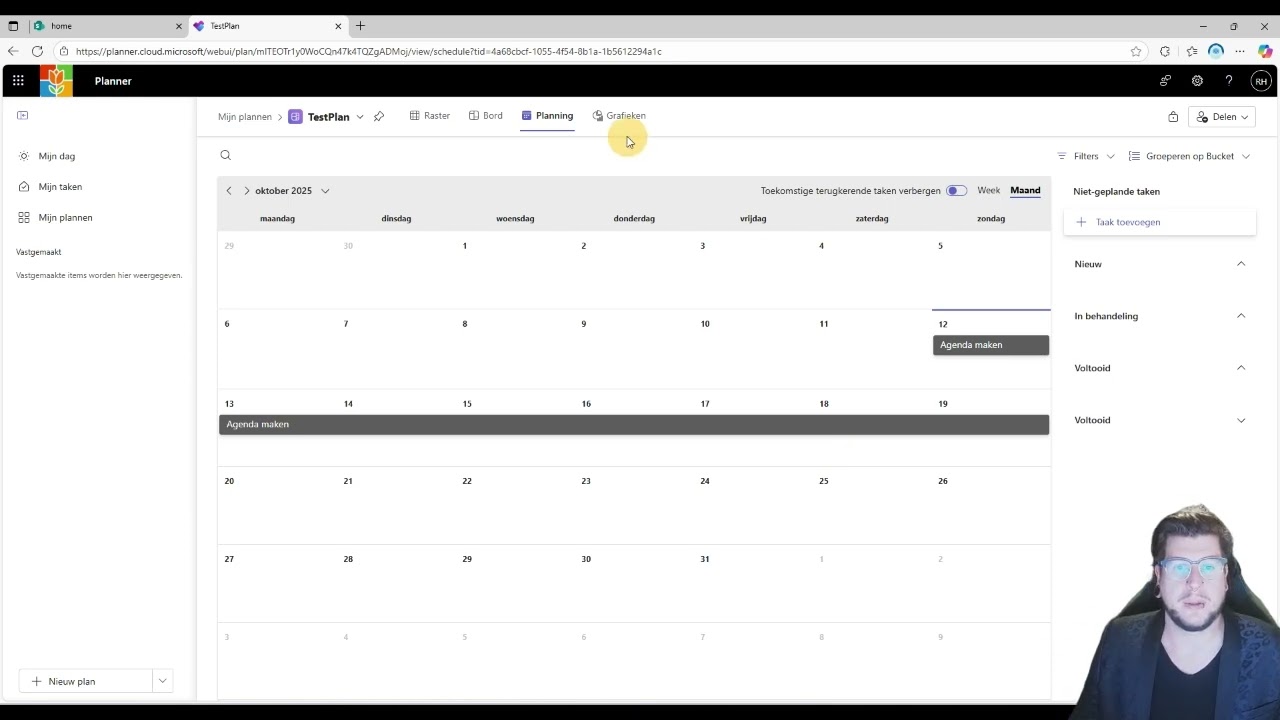Click Taak toevoegen to add task
Viewport: 1280px width, 720px height.
tap(1160, 222)
